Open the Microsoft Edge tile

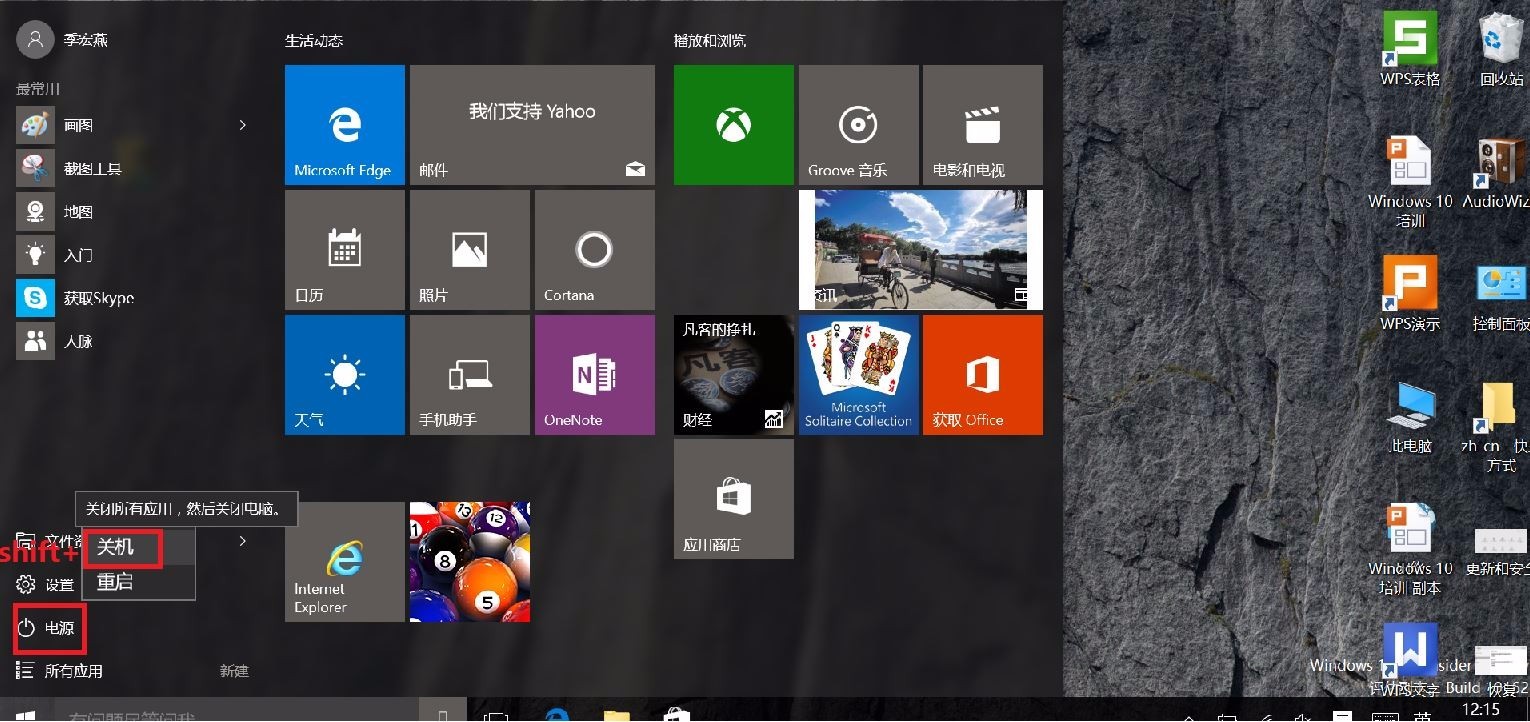pyautogui.click(x=345, y=125)
